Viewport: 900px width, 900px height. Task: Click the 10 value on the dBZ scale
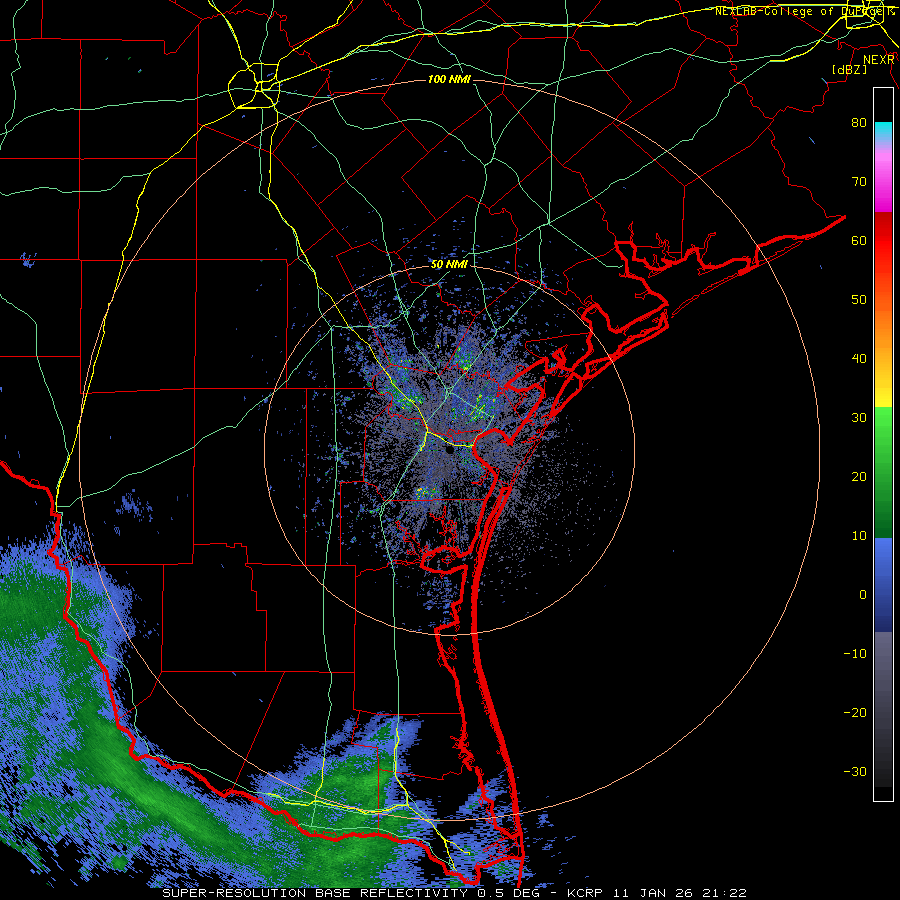pyautogui.click(x=859, y=536)
